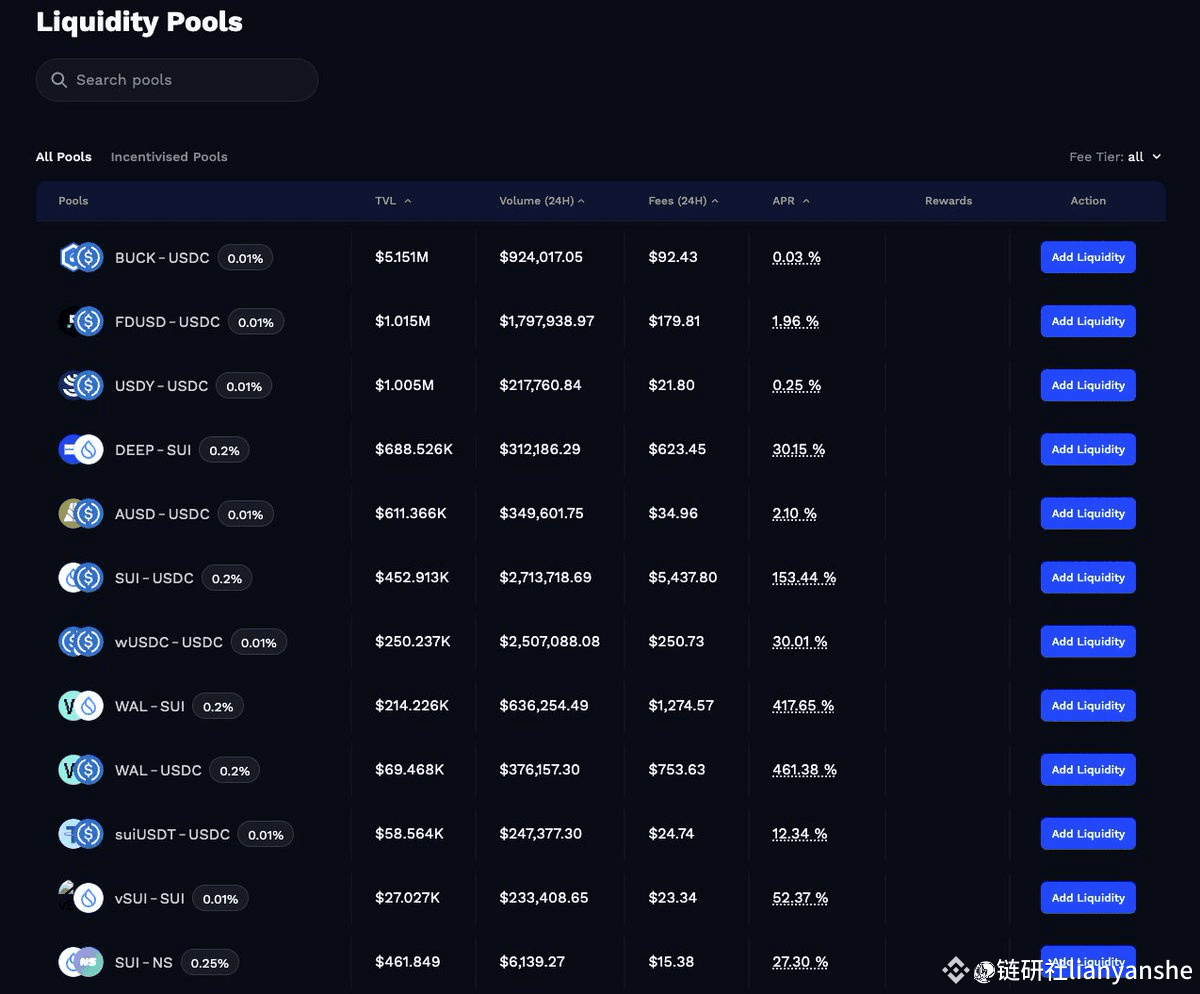
Task: Click the BUCK-USDC token pair icon
Action: [x=81, y=258]
